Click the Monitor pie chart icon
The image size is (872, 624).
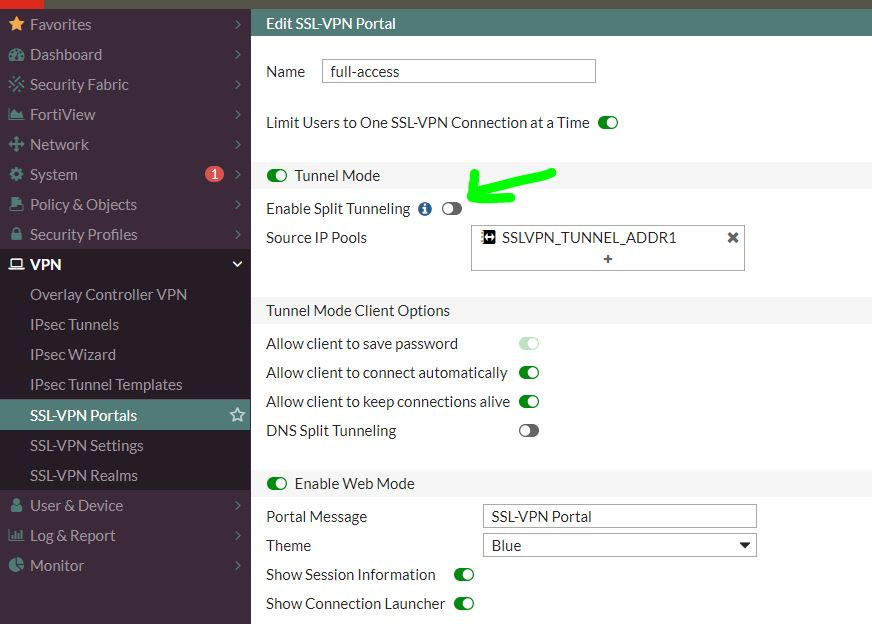[x=17, y=565]
